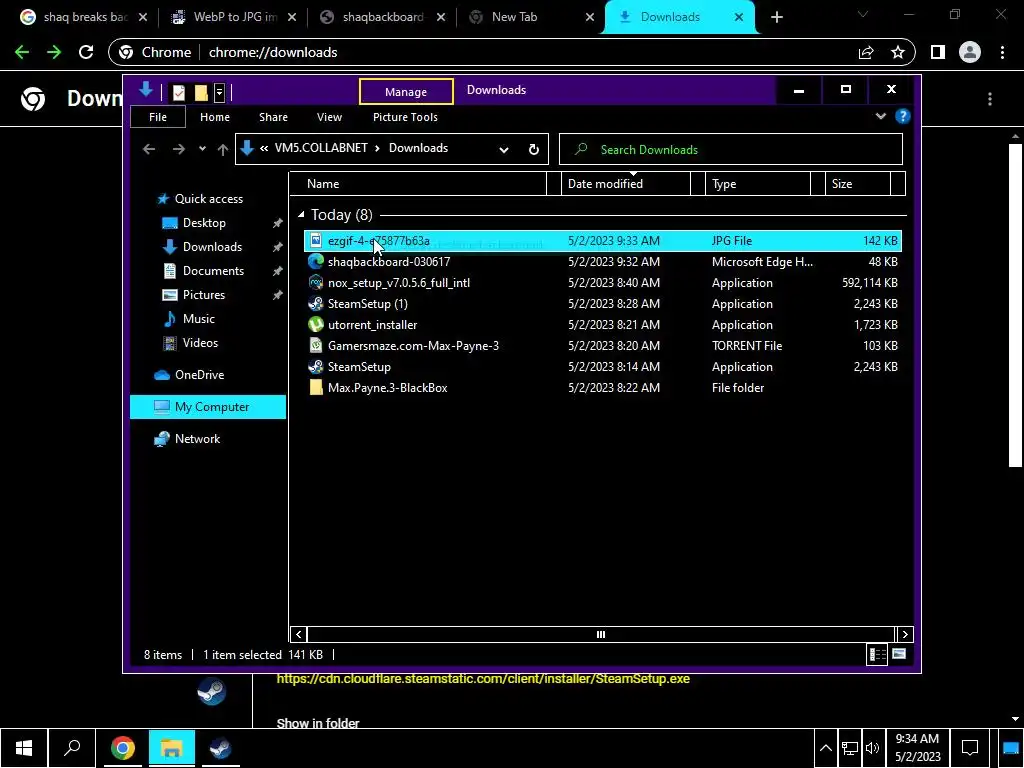Image resolution: width=1024 pixels, height=768 pixels.
Task: Expand the ribbon with the chevron
Action: point(880,116)
